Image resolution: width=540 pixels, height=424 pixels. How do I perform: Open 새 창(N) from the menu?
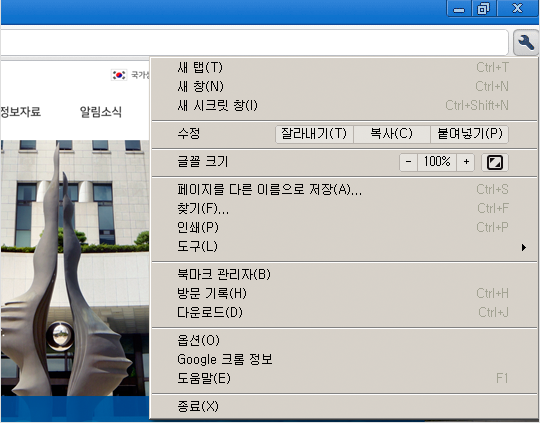pyautogui.click(x=344, y=86)
